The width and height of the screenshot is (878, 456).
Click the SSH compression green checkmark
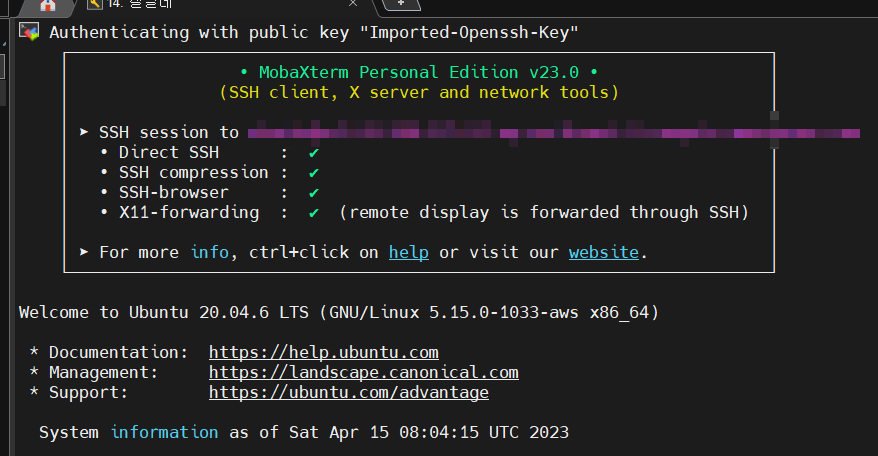click(314, 173)
